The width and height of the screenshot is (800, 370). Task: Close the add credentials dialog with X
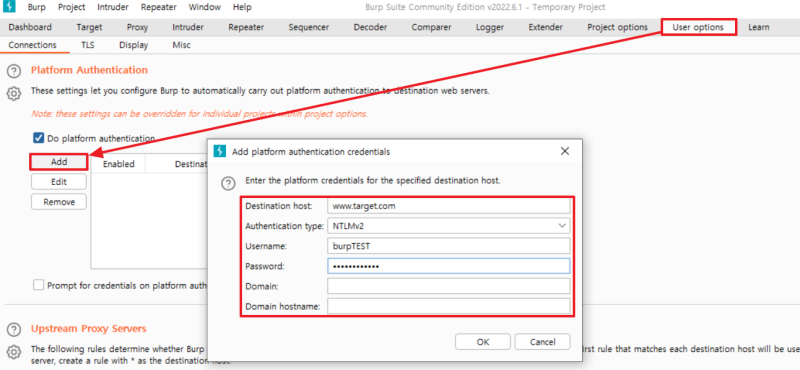[x=564, y=151]
